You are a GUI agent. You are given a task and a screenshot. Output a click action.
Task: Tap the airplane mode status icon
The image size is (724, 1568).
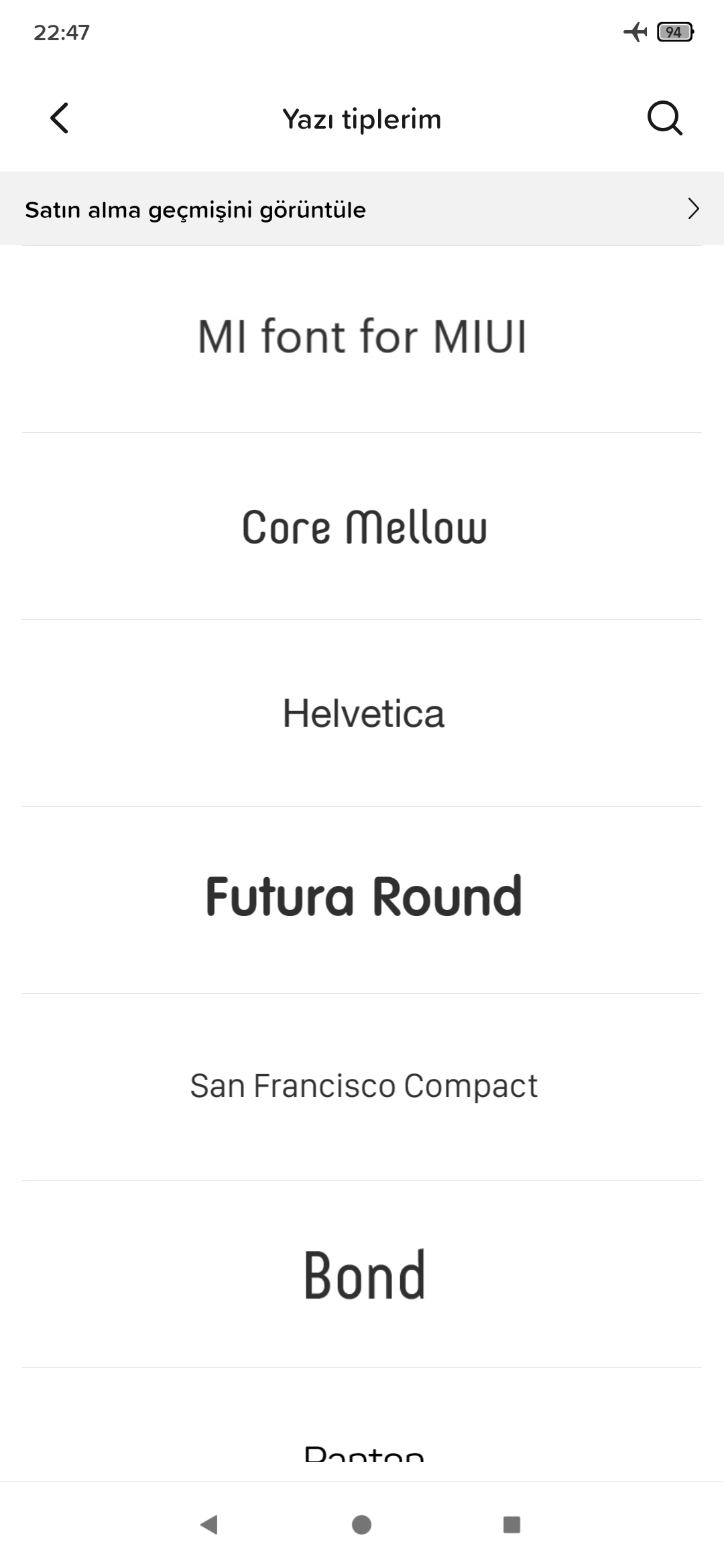636,31
